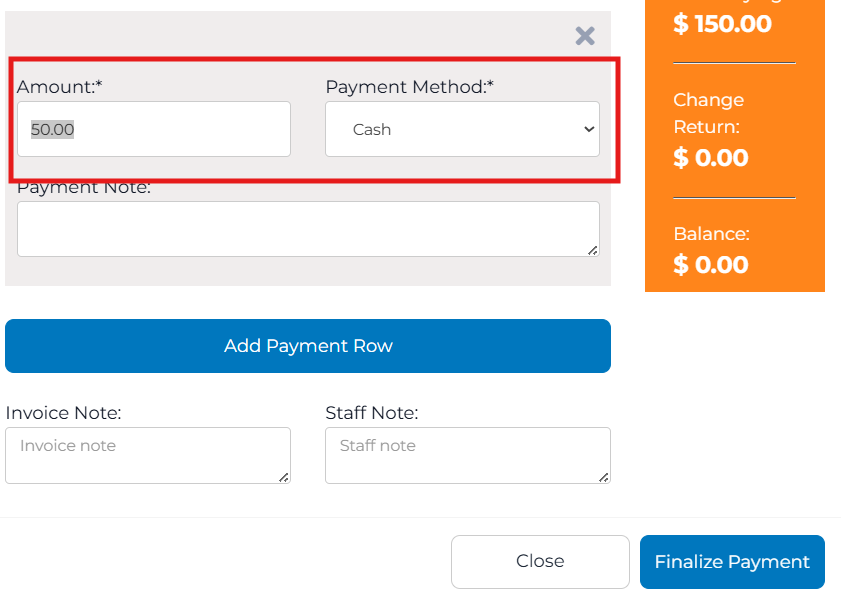This screenshot has height=601, width=852.
Task: Click the Balance $ 0.00 value
Action: point(710,265)
